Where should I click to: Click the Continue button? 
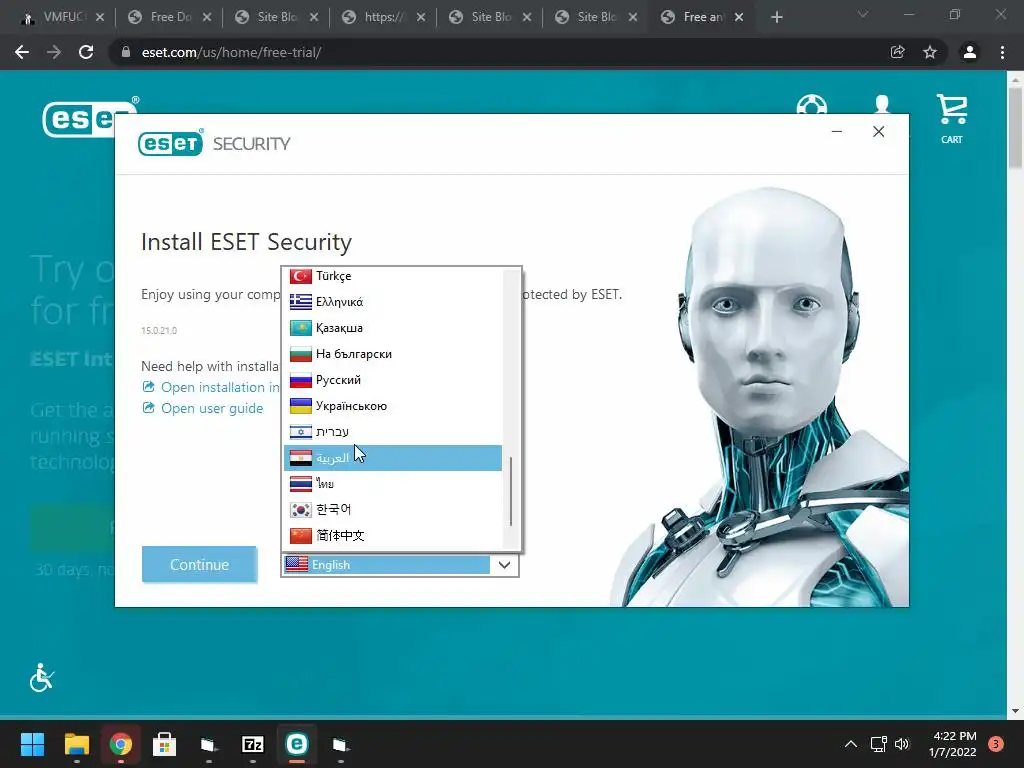pyautogui.click(x=199, y=564)
